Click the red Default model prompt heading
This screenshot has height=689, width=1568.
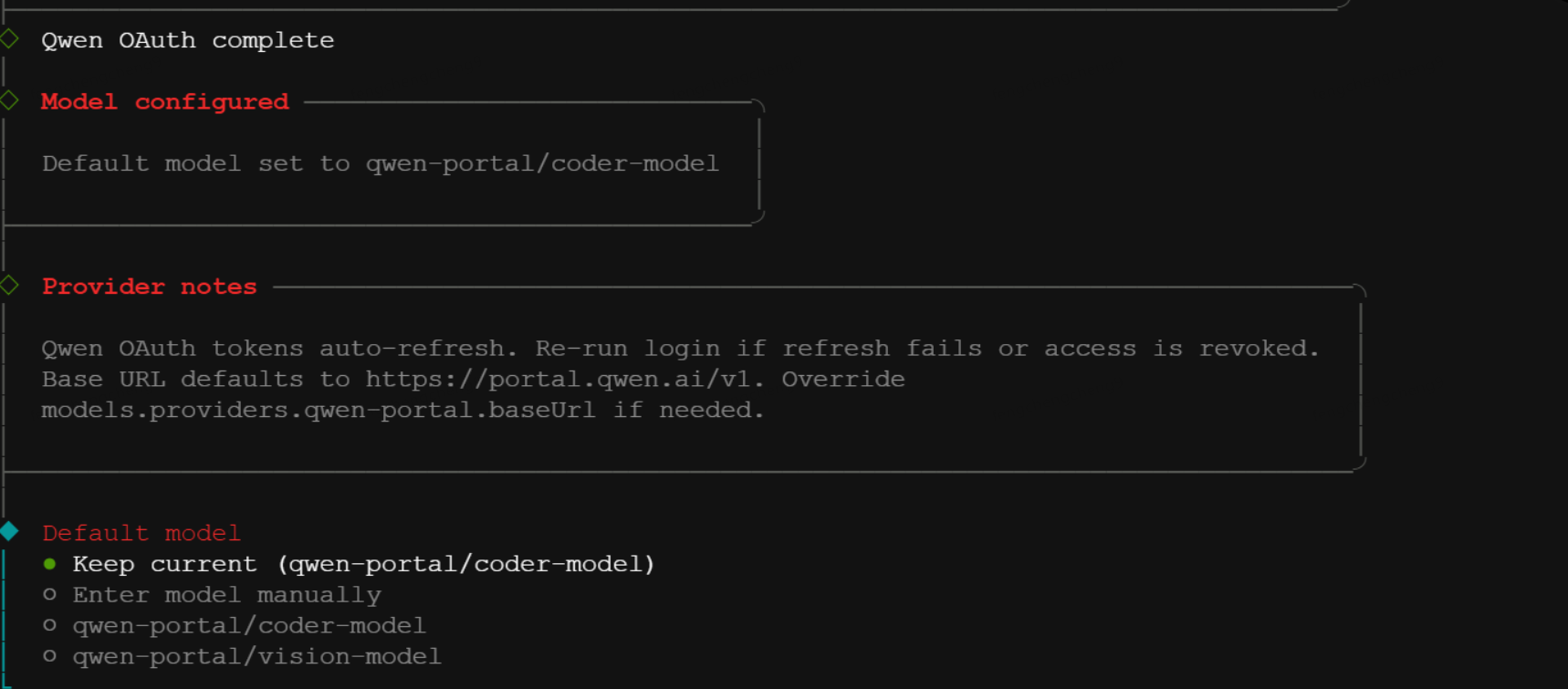pos(141,533)
